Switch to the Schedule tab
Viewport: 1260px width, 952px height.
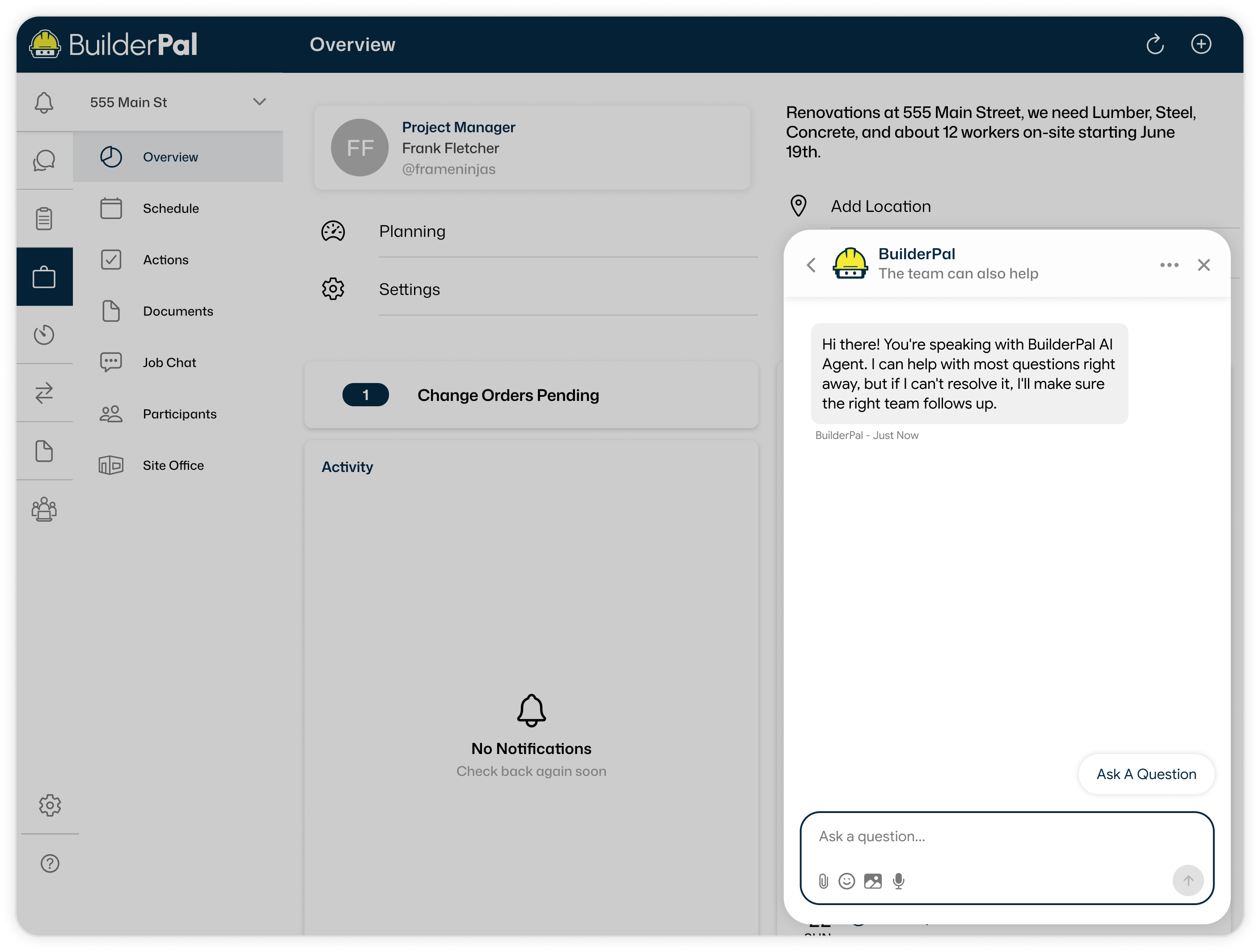(x=171, y=208)
